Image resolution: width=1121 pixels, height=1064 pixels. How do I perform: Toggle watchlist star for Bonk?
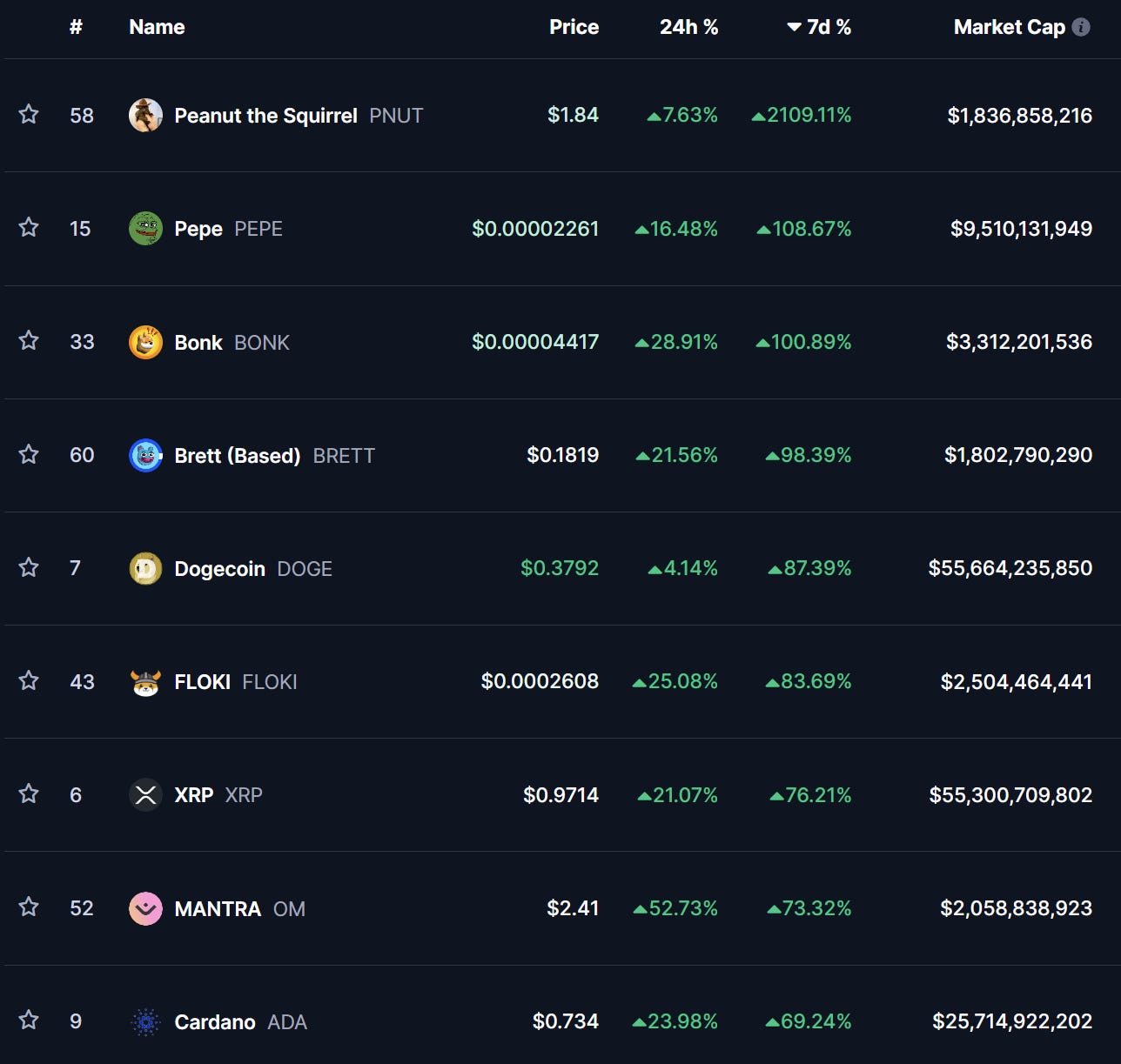click(29, 340)
